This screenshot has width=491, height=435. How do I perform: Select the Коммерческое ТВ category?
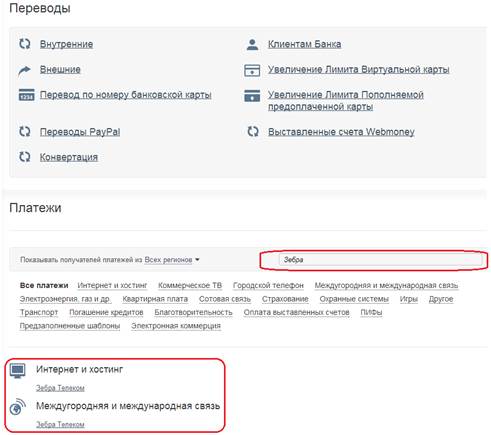[190, 285]
